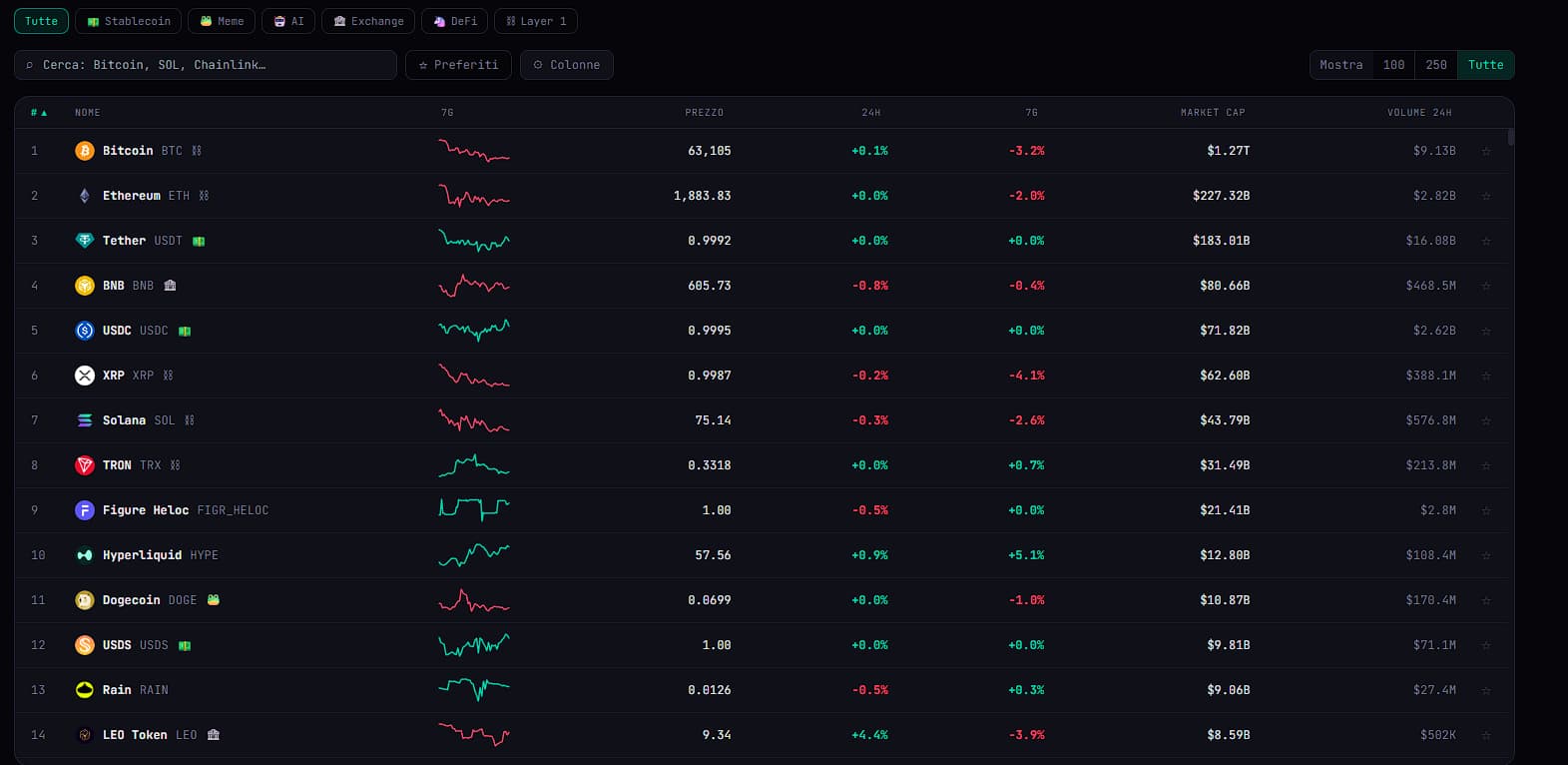Sort by rank using the # column header
Viewport: 1568px width, 765px height.
pyautogui.click(x=39, y=113)
